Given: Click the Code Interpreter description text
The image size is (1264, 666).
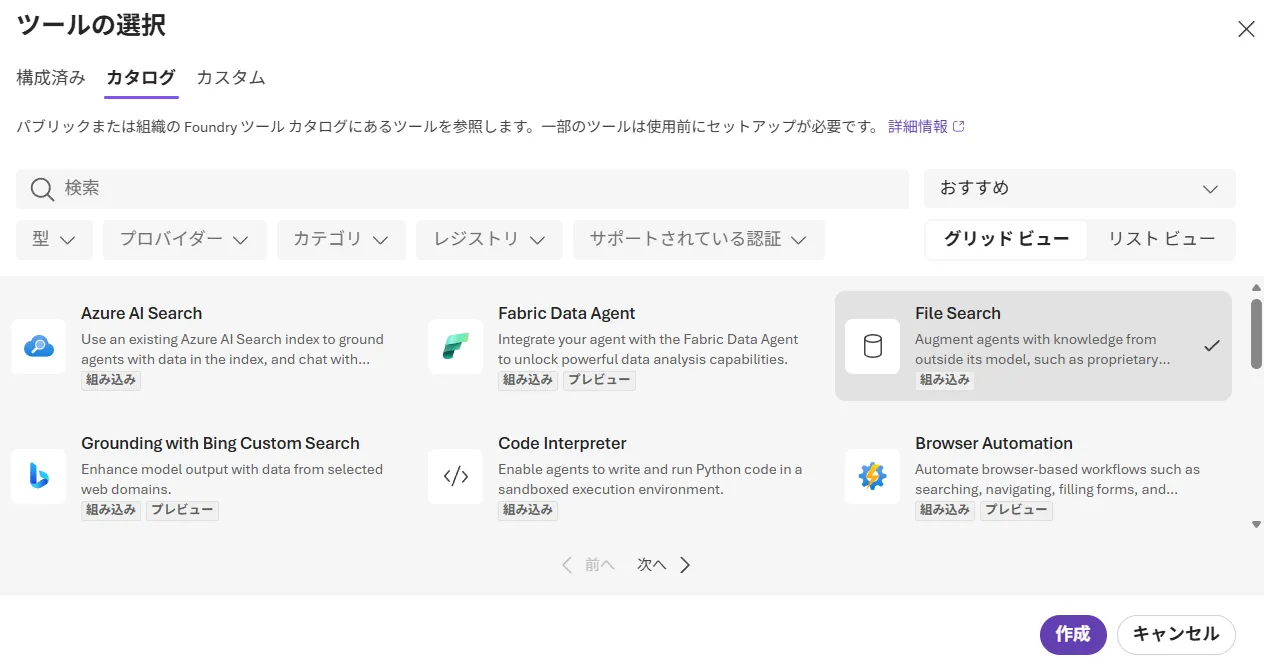Looking at the screenshot, I should pyautogui.click(x=650, y=480).
